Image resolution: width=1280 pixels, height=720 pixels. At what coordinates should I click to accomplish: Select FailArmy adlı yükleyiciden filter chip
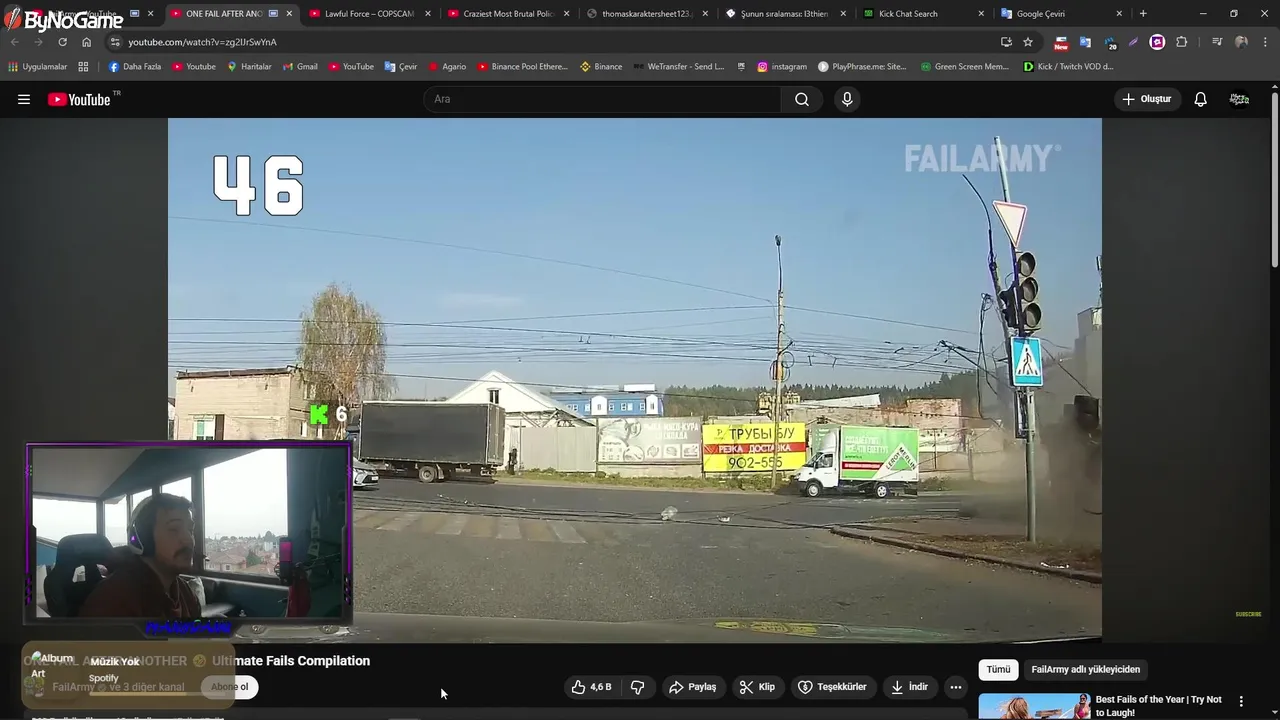[x=1085, y=669]
